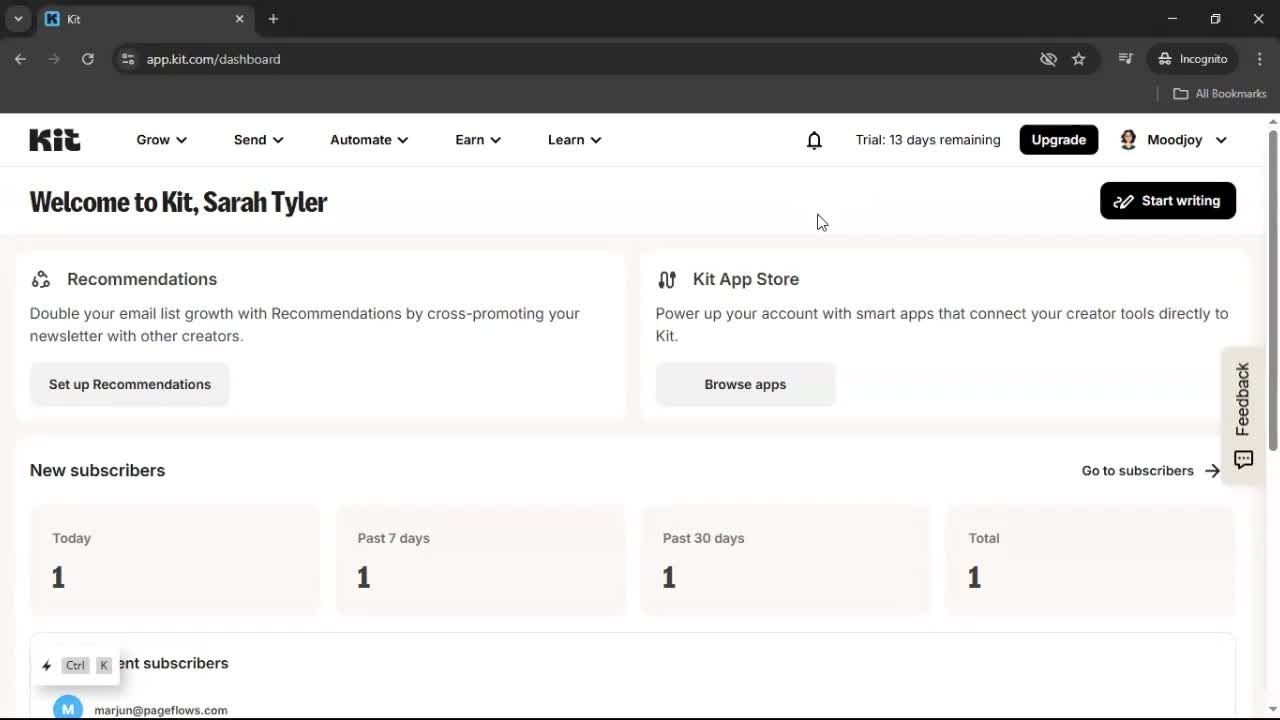This screenshot has height=720, width=1280.
Task: Click the Kit App Store icon
Action: tap(667, 279)
